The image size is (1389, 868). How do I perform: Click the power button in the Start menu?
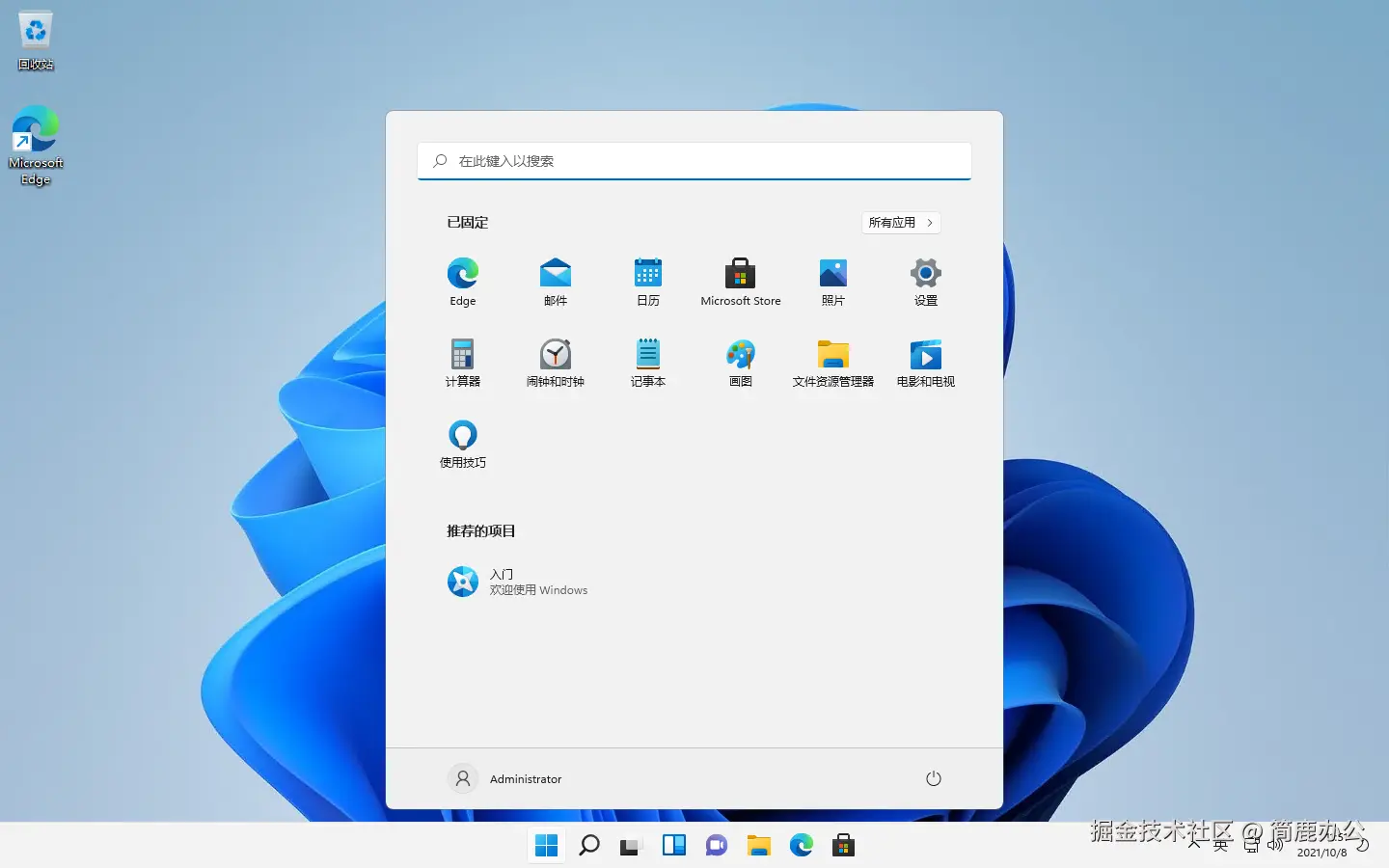tap(933, 778)
